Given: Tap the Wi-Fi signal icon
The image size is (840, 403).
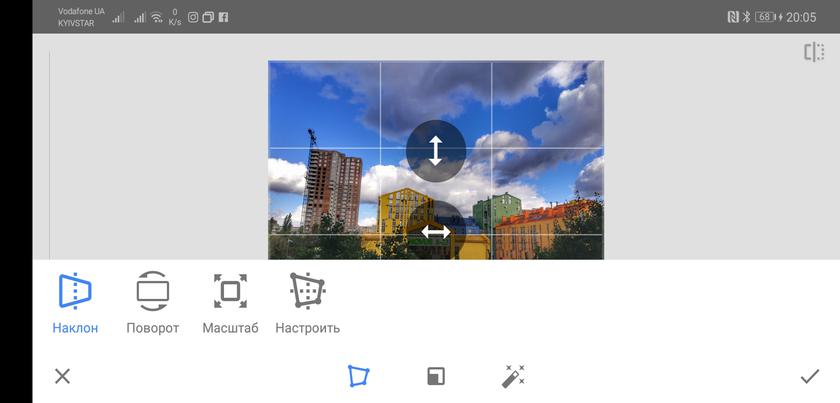Looking at the screenshot, I should (x=157, y=17).
